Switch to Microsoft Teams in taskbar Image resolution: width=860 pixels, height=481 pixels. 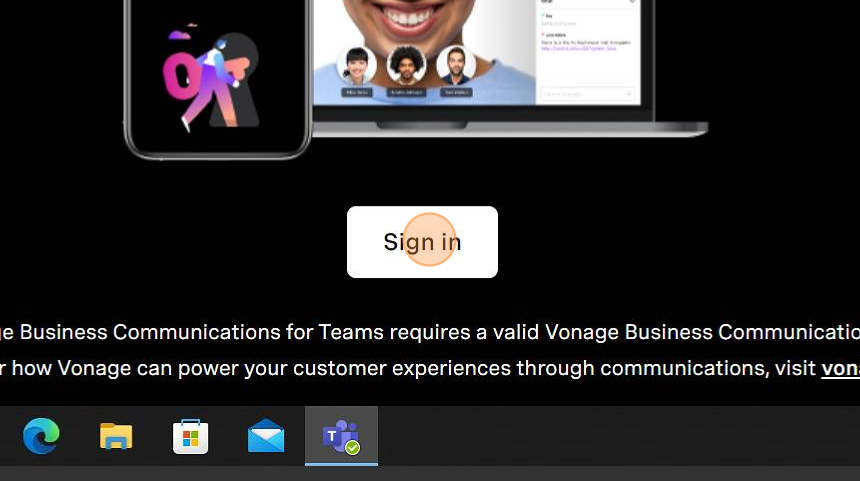click(341, 436)
